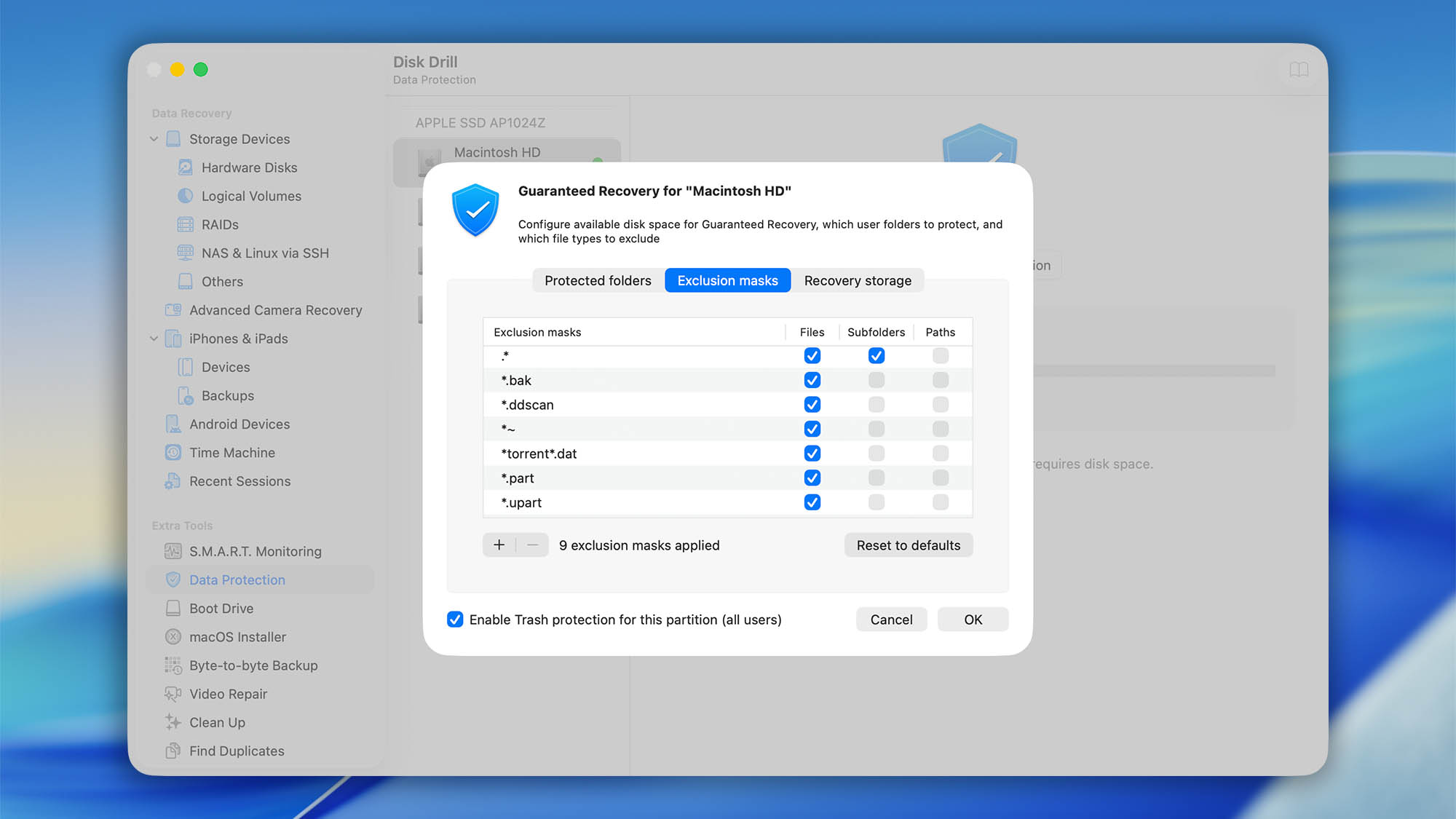Click the Subfolders column header
The image size is (1456, 819).
point(877,332)
